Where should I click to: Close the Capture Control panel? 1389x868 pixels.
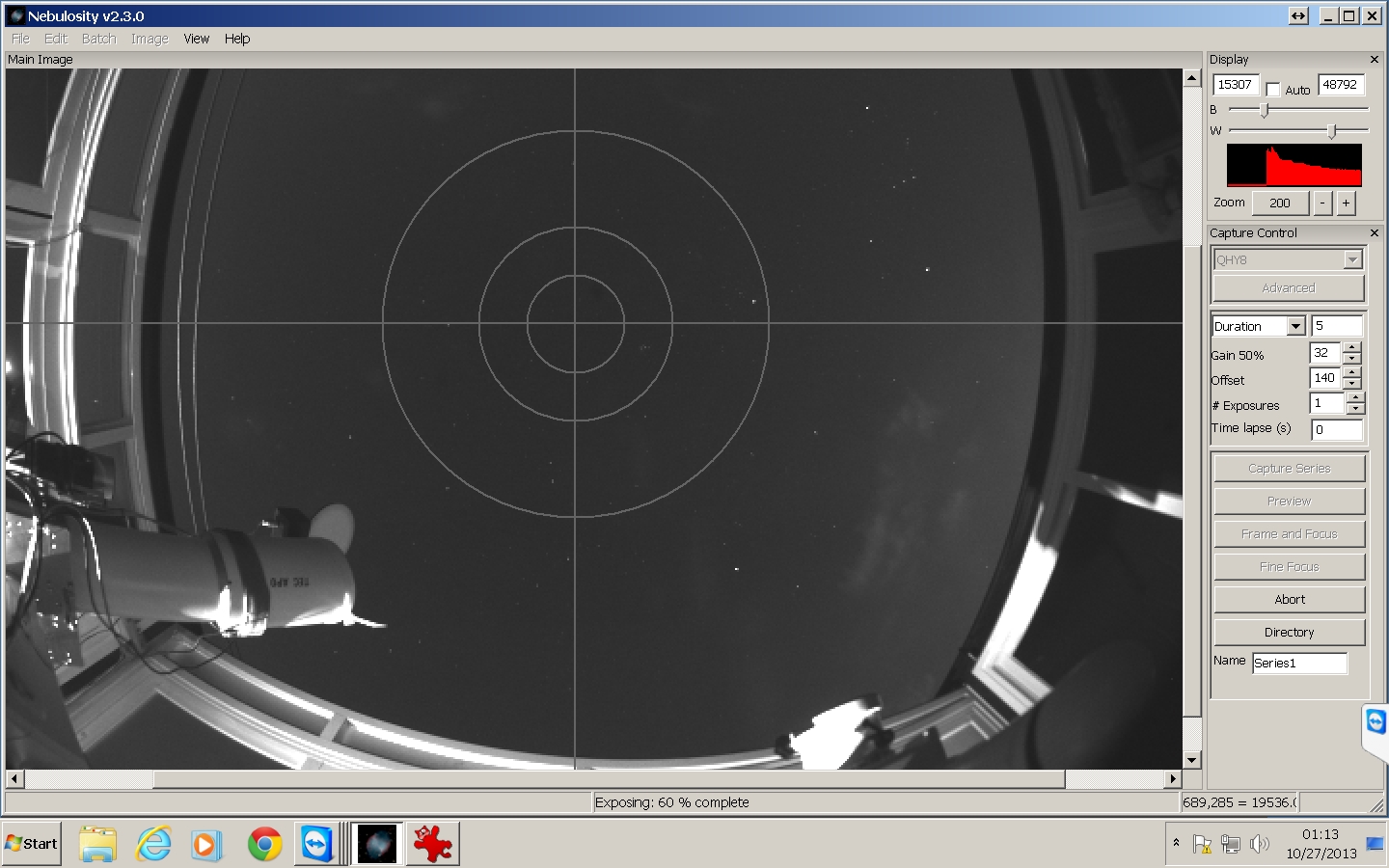[x=1375, y=233]
